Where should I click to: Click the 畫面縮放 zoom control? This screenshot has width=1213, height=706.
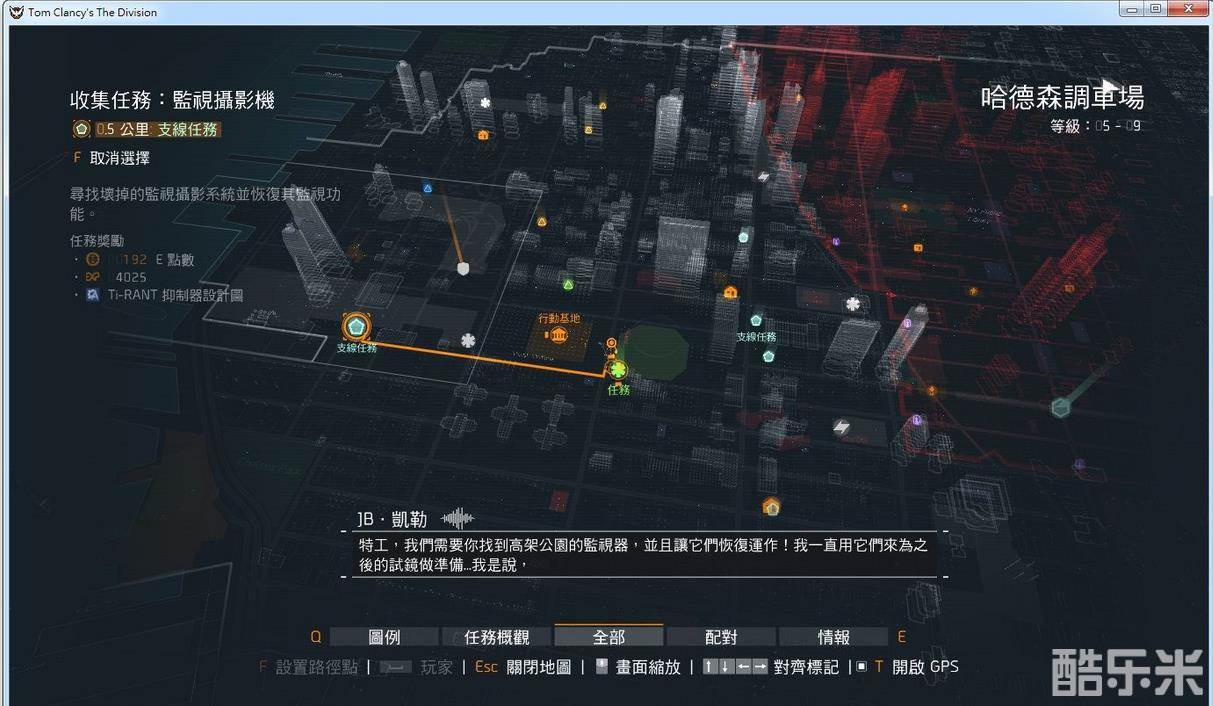point(647,667)
